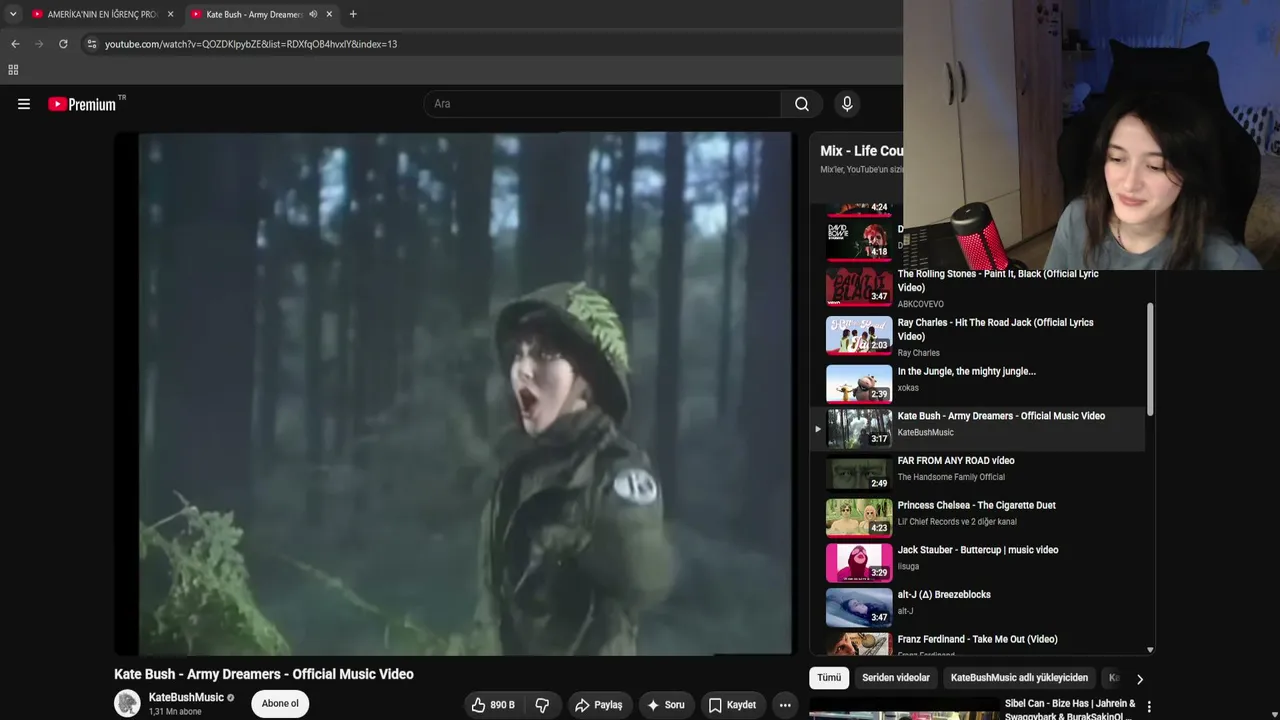The height and width of the screenshot is (720, 1280).
Task: Click the Mix - Life Cou playlist title
Action: 862,151
